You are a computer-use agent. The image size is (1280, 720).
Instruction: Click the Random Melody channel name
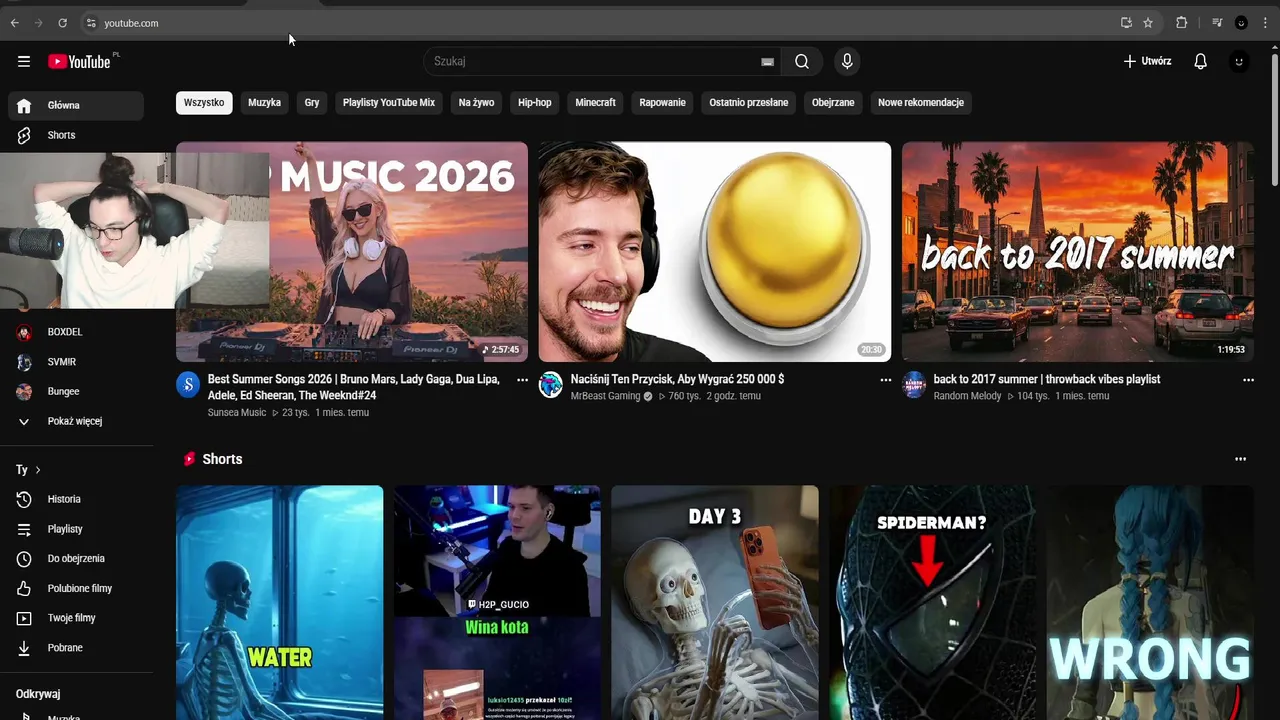(968, 396)
